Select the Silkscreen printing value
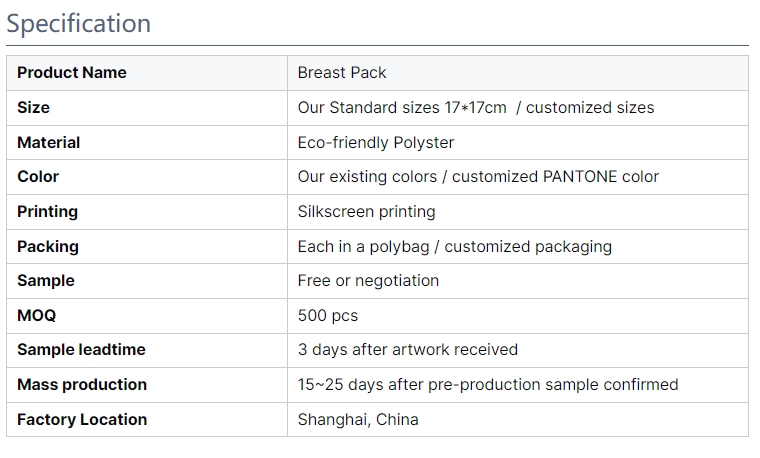 tap(366, 211)
